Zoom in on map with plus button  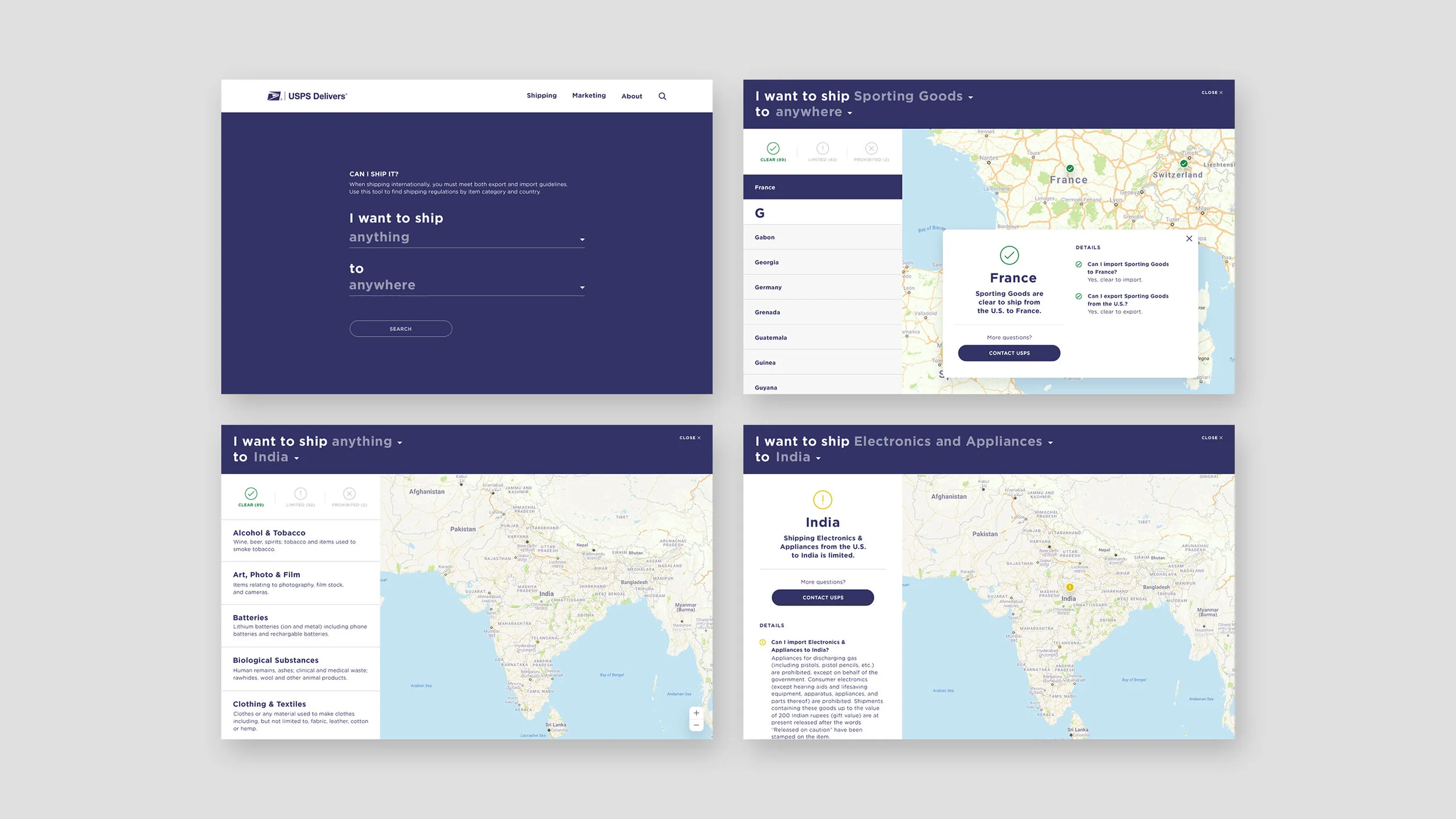(x=696, y=713)
